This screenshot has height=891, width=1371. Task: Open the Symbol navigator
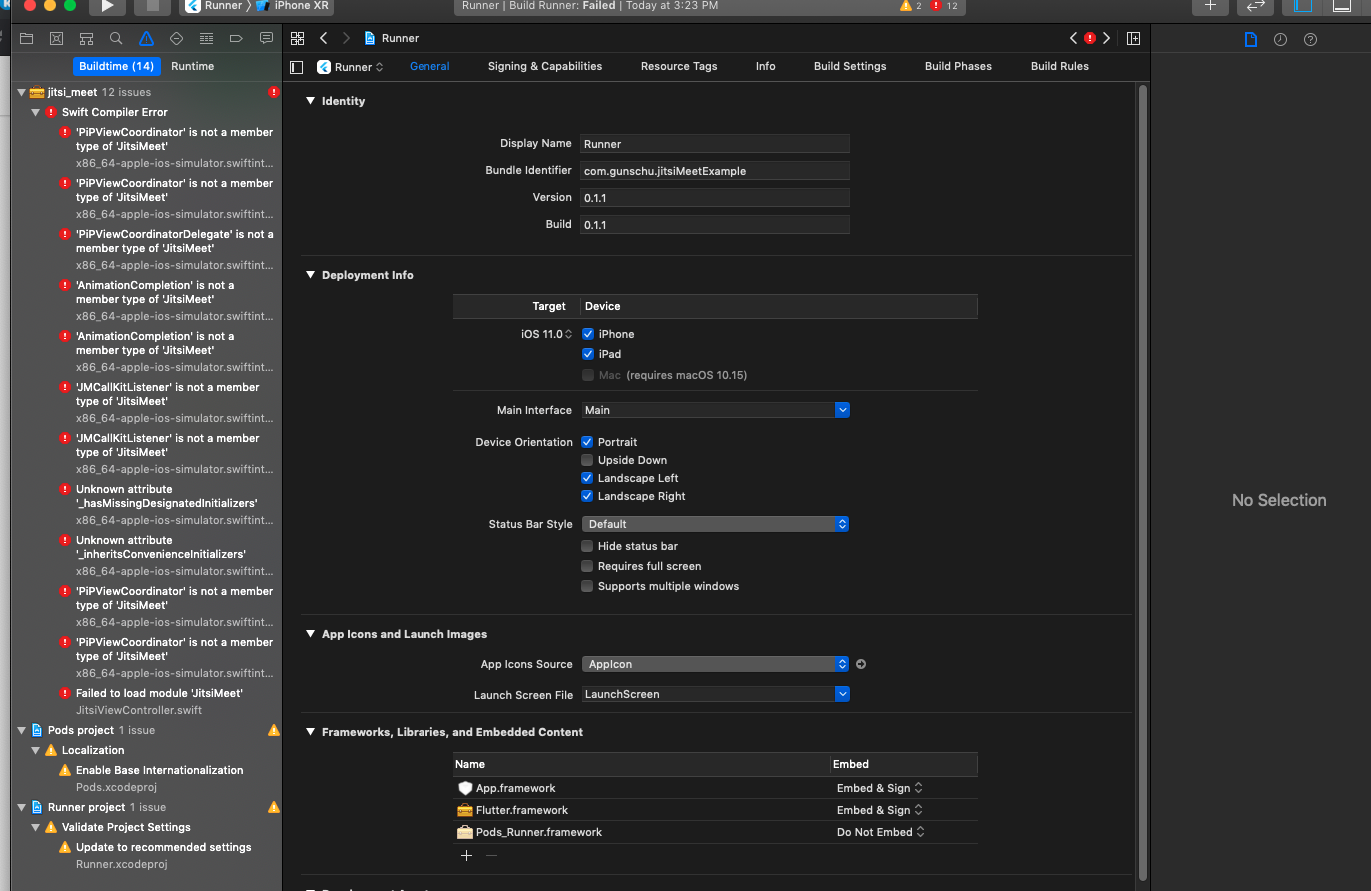tap(87, 38)
